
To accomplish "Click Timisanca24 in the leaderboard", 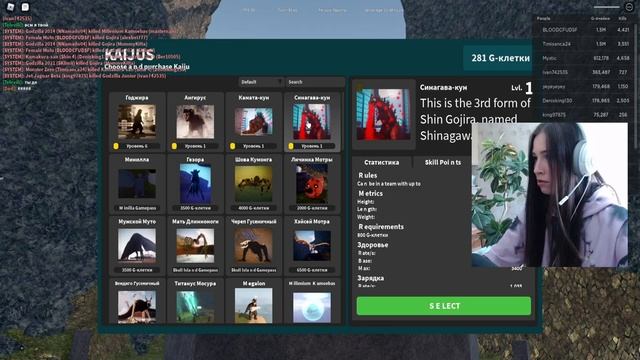I will (556, 44).
